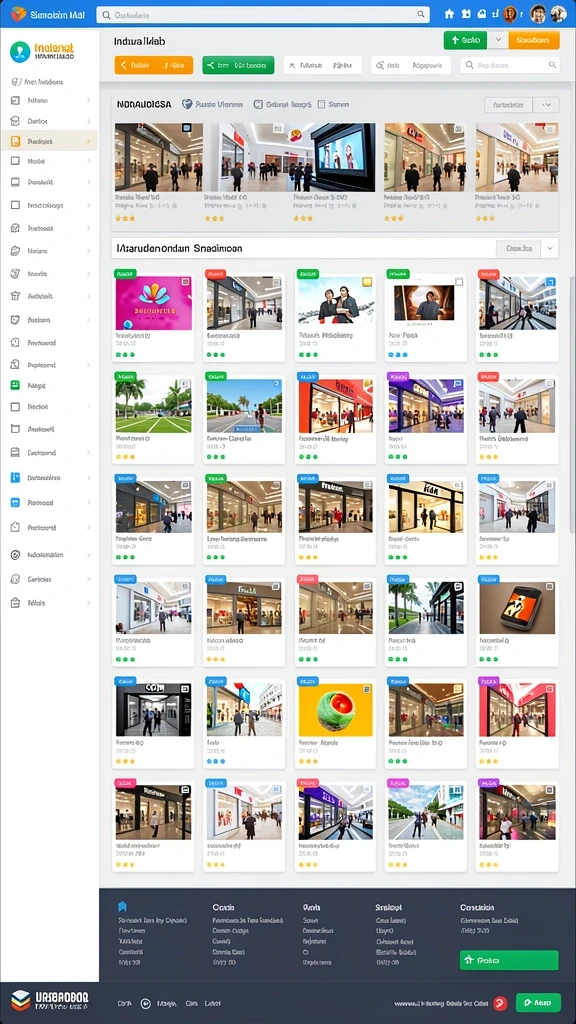
Task: Expand the highlighted orange sidebar row chevron
Action: pyautogui.click(x=88, y=141)
